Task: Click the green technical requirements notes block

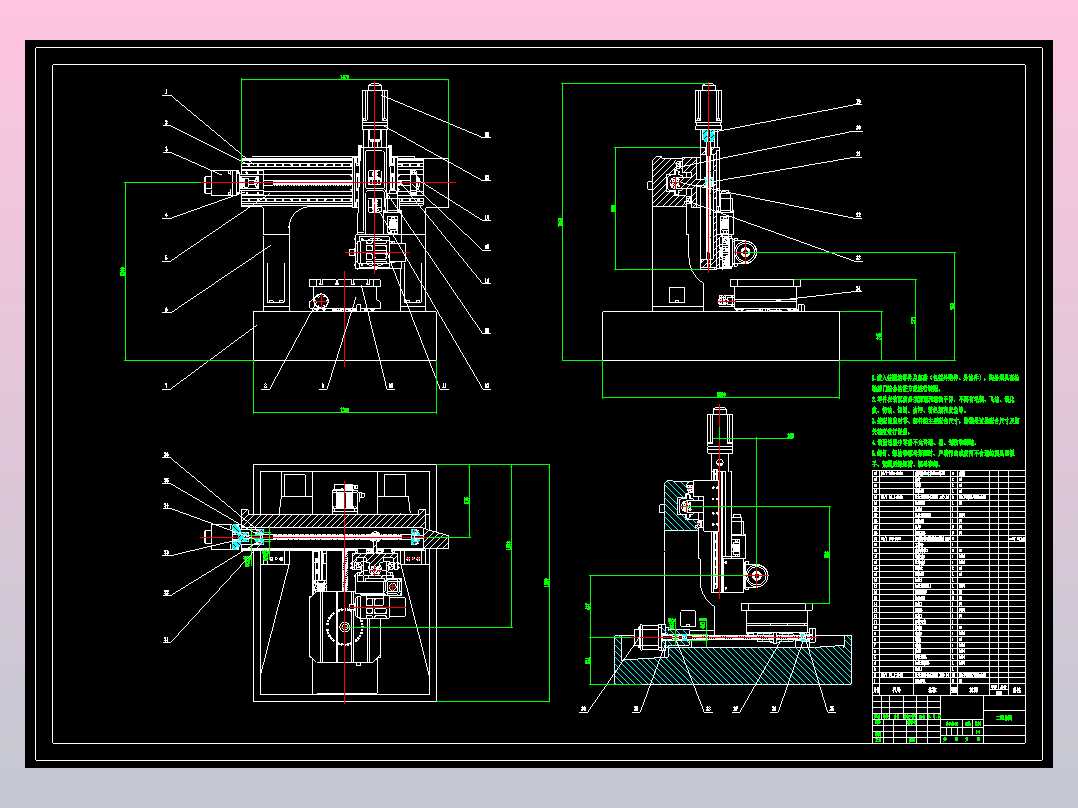Action: pyautogui.click(x=946, y=421)
